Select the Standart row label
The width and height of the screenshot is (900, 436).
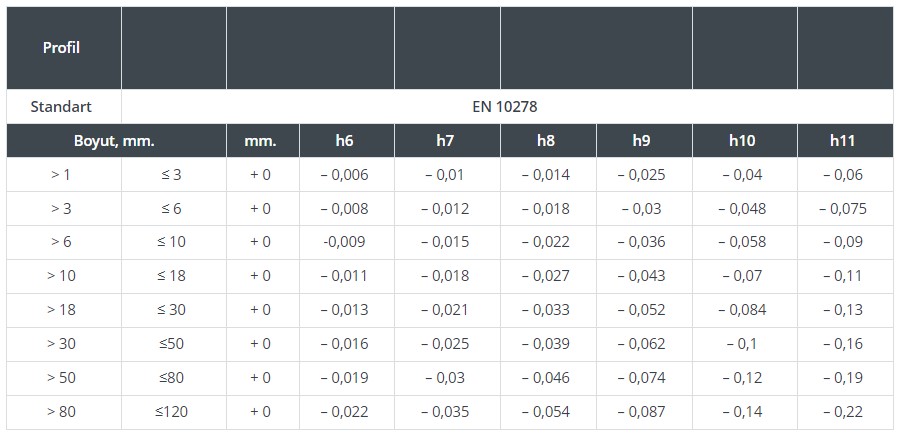62,106
